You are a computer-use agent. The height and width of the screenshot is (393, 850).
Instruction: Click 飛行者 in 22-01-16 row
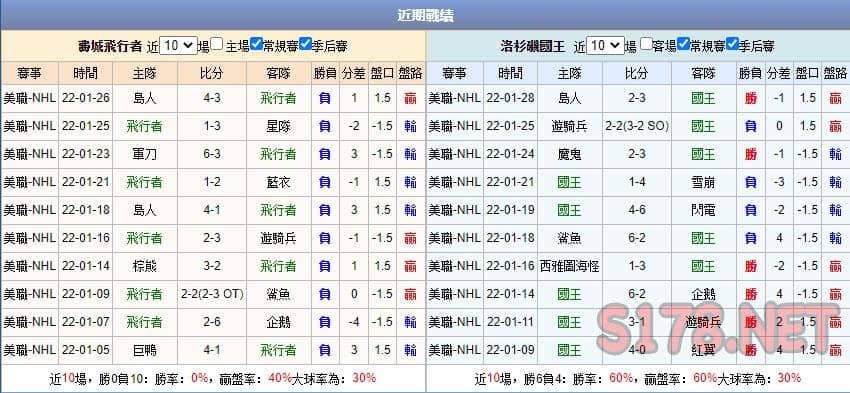pyautogui.click(x=145, y=238)
